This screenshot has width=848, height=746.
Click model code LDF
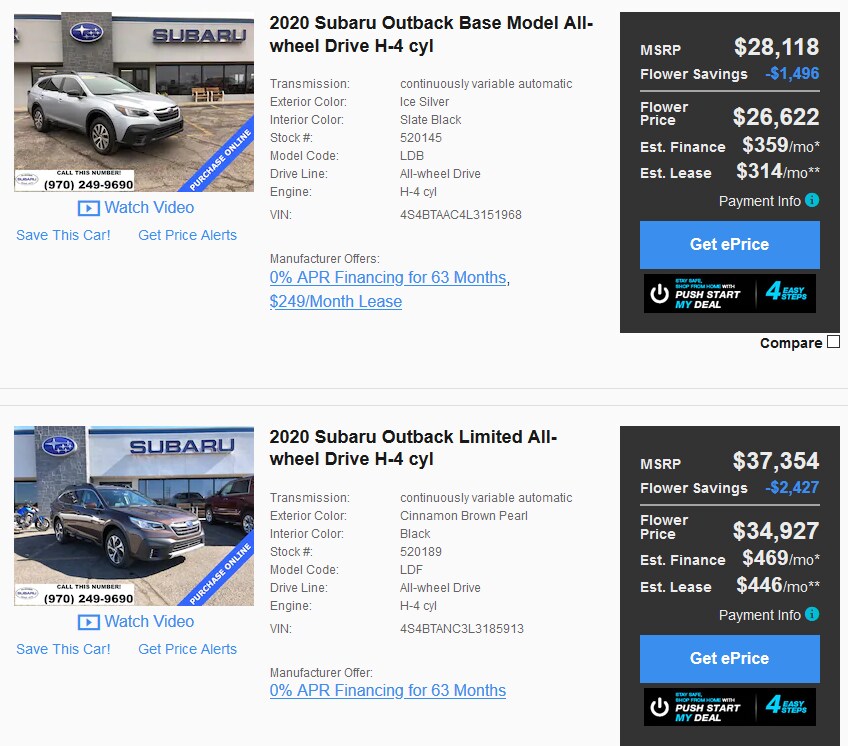[412, 570]
